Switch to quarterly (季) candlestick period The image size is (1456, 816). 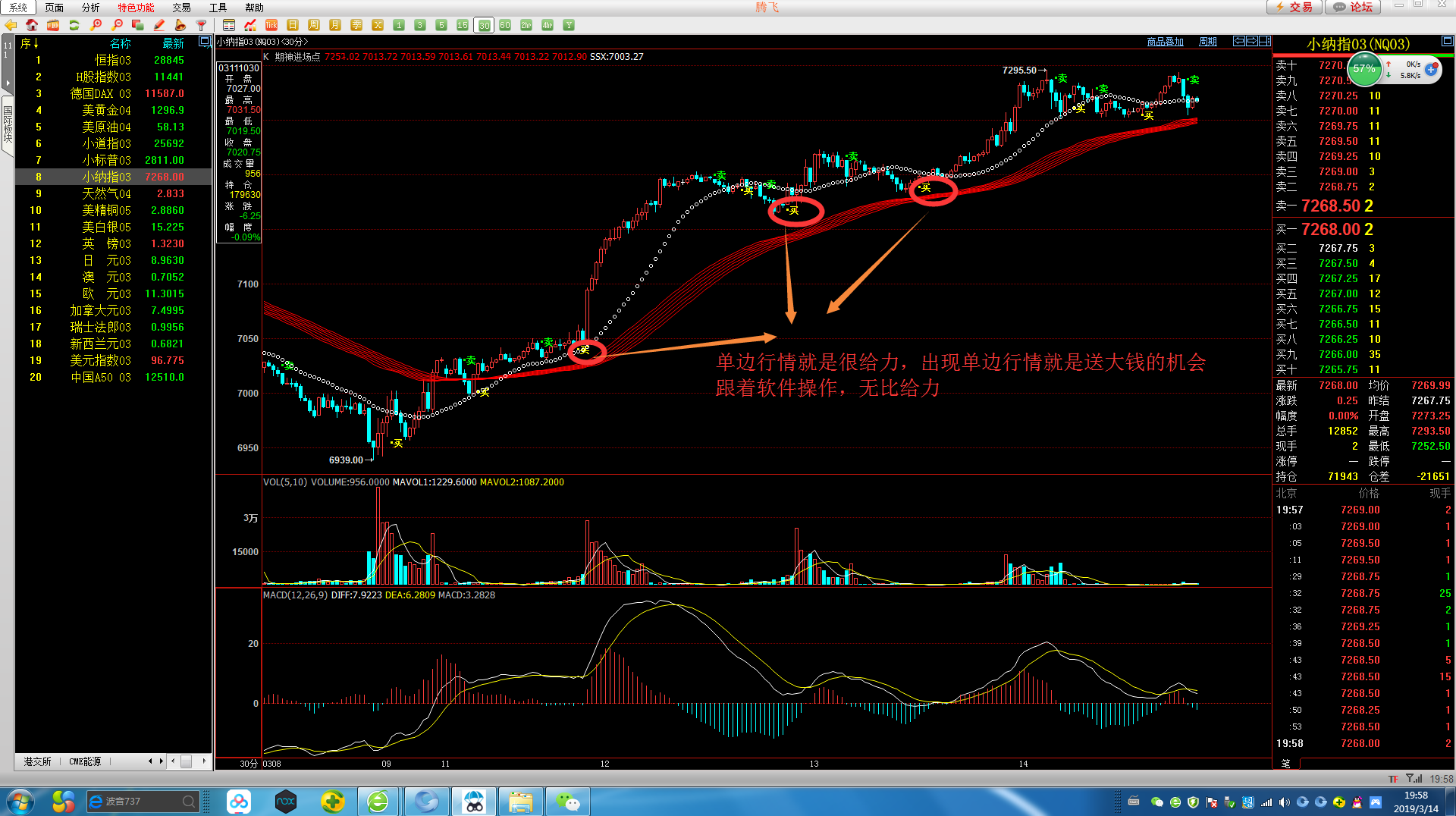pos(356,25)
